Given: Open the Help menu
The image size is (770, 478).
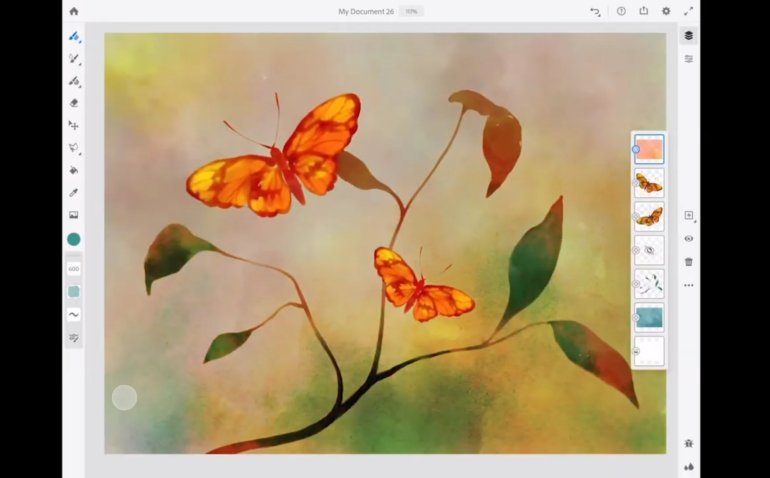Looking at the screenshot, I should click(x=621, y=11).
